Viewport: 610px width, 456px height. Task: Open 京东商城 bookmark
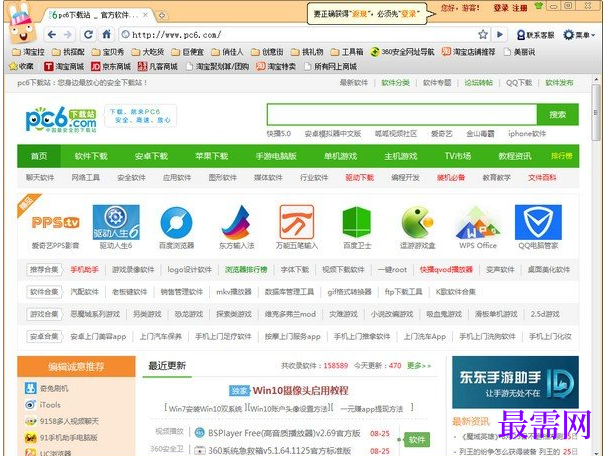[111, 67]
